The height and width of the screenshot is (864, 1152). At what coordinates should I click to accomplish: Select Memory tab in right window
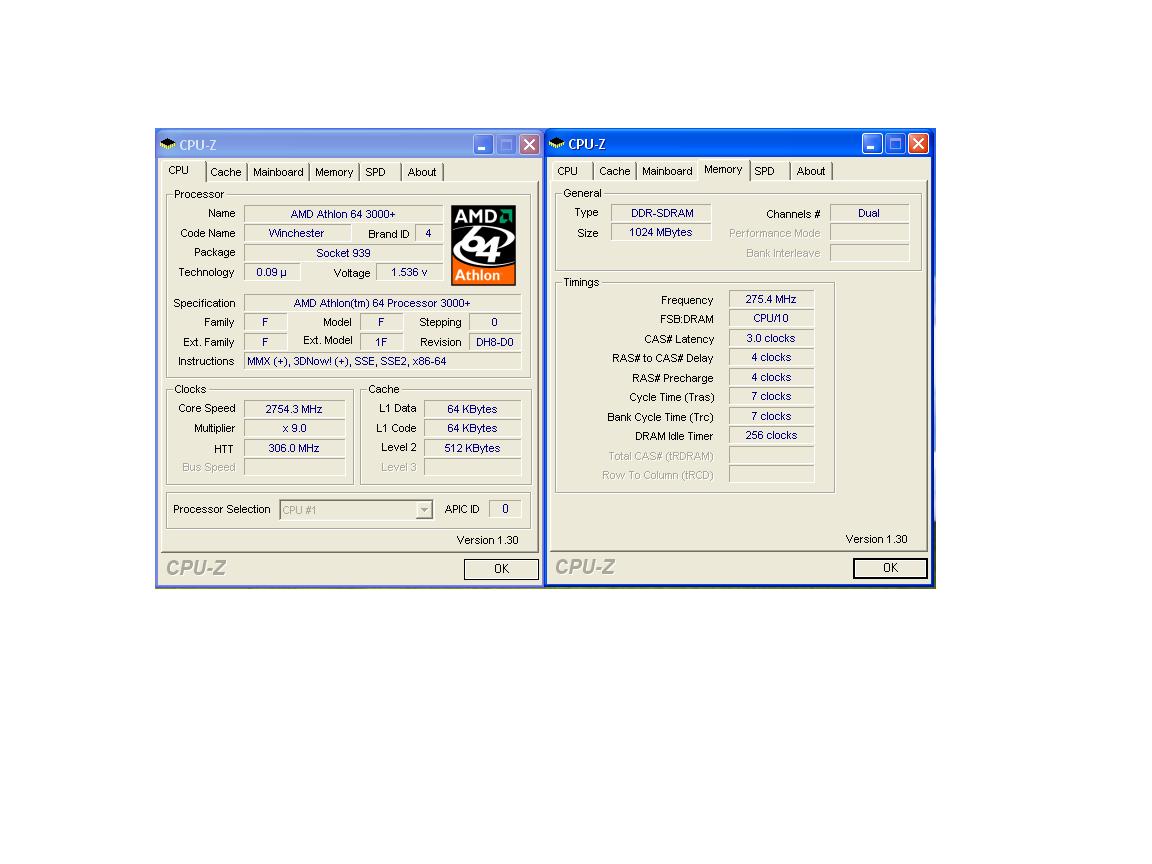pos(724,170)
